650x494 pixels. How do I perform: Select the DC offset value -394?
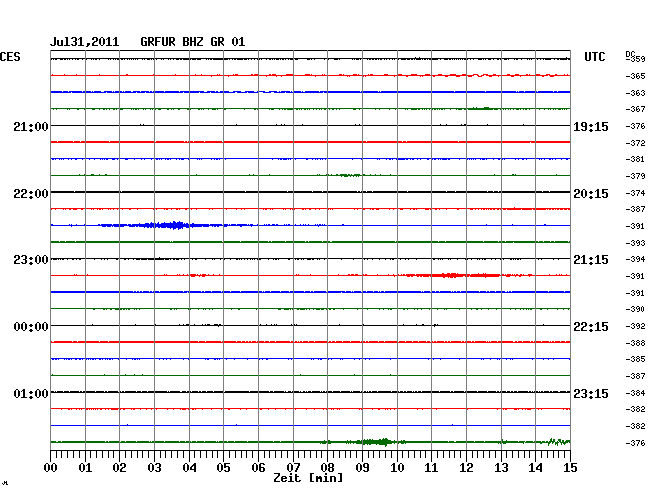click(x=635, y=259)
